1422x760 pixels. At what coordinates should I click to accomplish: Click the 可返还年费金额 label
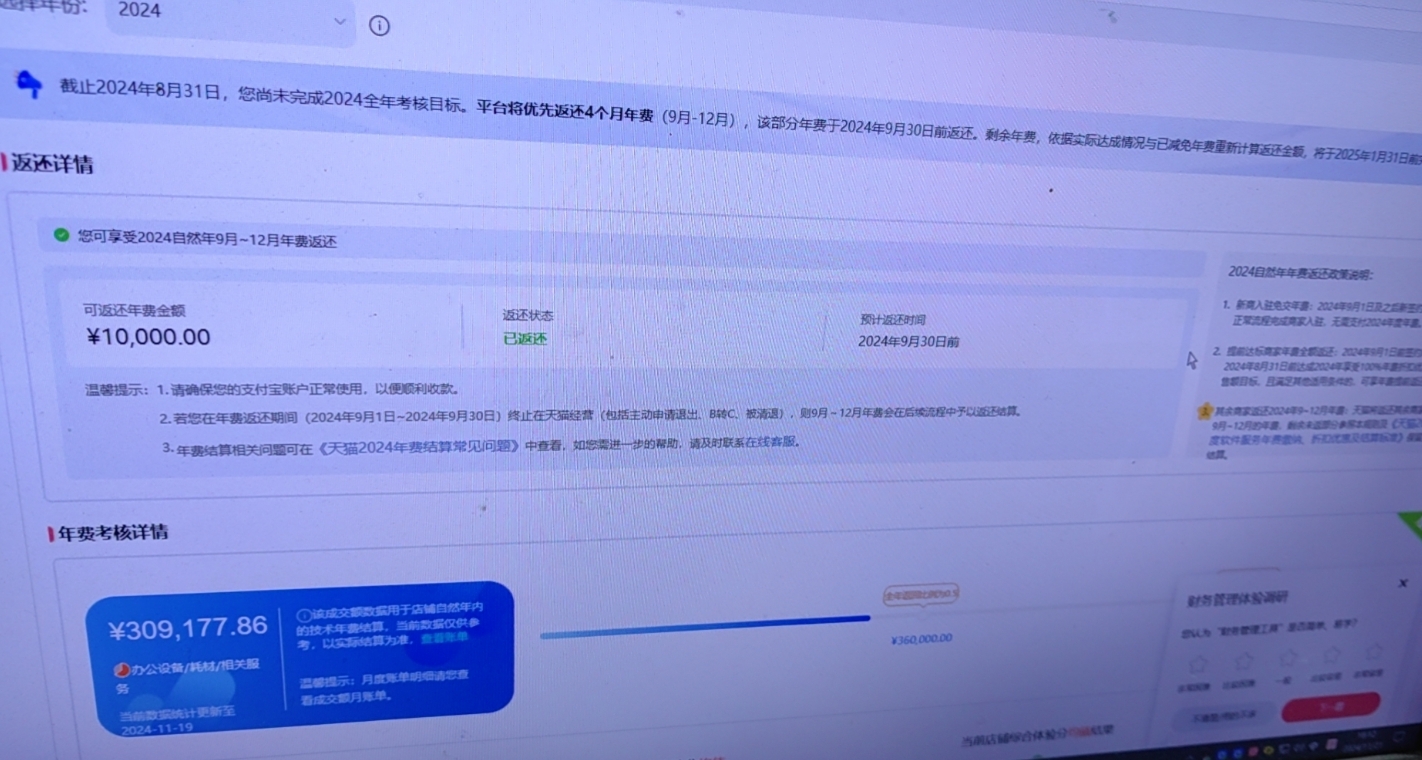pyautogui.click(x=134, y=311)
